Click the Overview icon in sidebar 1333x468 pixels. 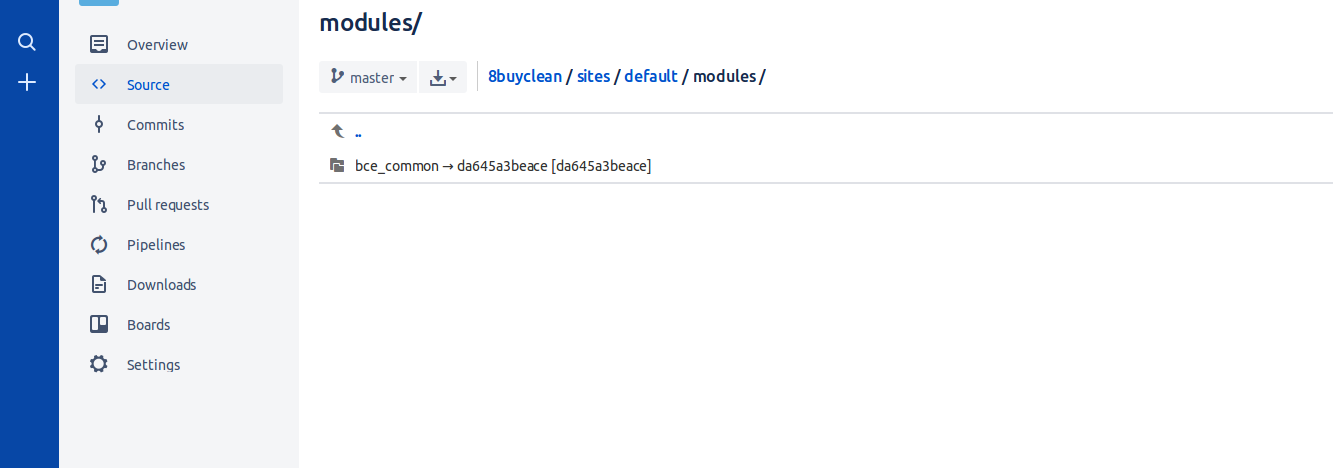(x=98, y=44)
